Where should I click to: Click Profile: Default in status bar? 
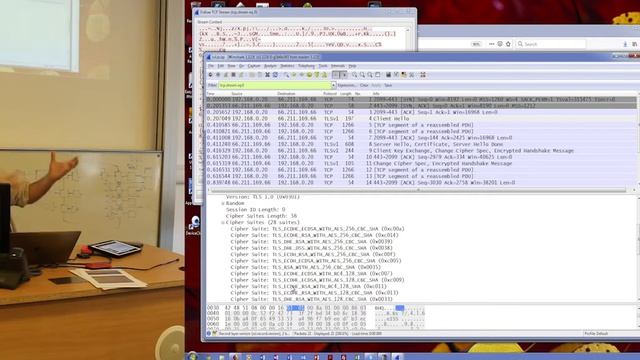click(596, 333)
